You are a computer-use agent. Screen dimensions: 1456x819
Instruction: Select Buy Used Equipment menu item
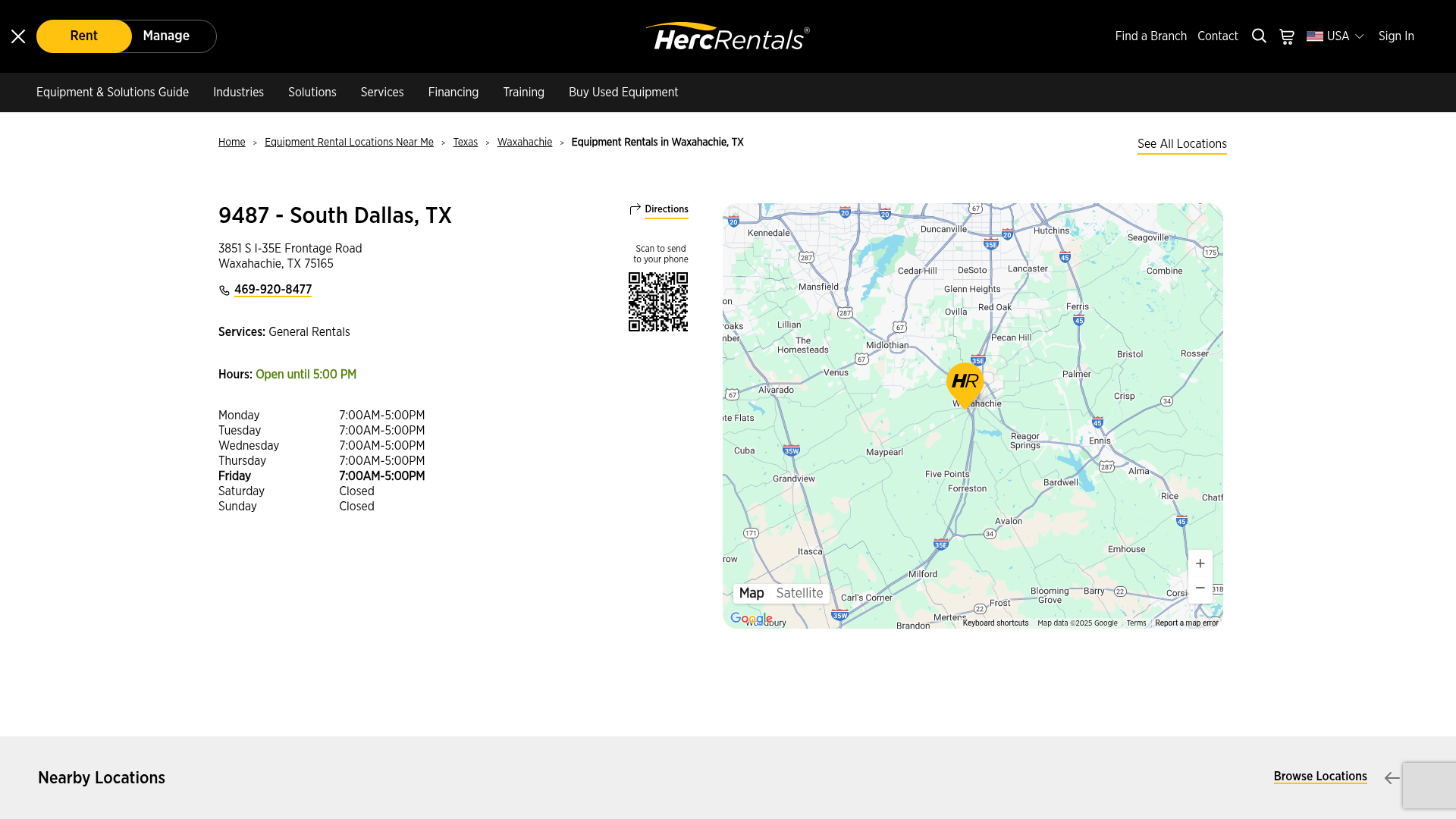[x=623, y=93]
